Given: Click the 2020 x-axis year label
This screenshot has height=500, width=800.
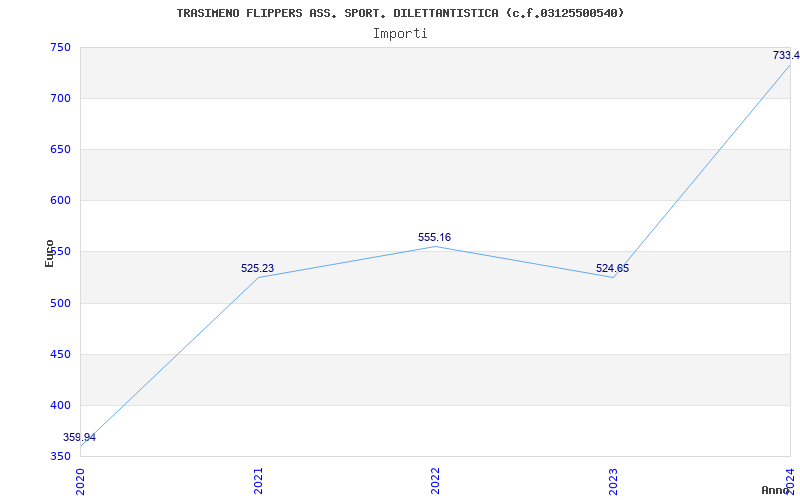Looking at the screenshot, I should (81, 479).
